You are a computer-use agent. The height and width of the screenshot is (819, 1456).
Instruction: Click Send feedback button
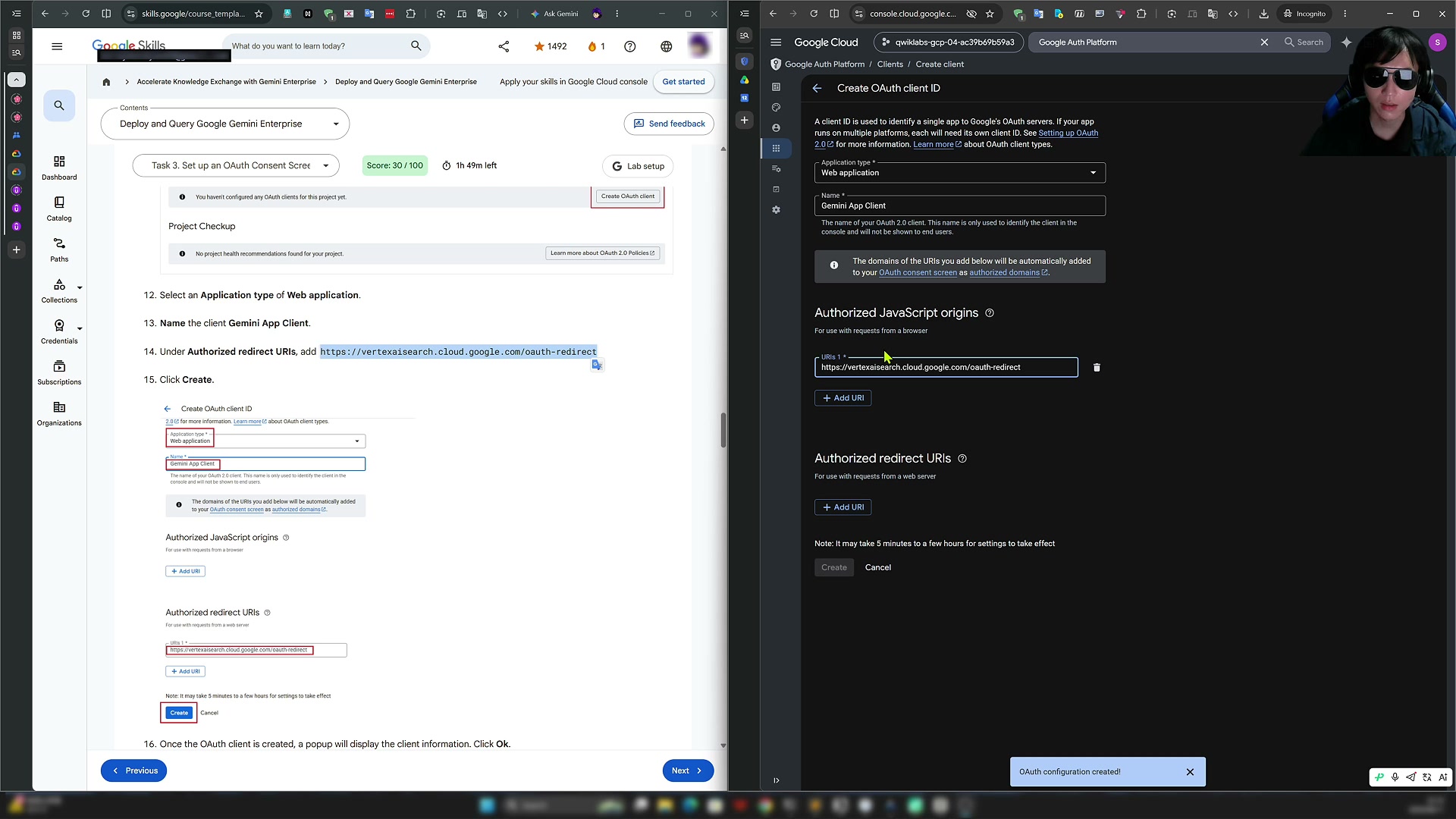[669, 124]
